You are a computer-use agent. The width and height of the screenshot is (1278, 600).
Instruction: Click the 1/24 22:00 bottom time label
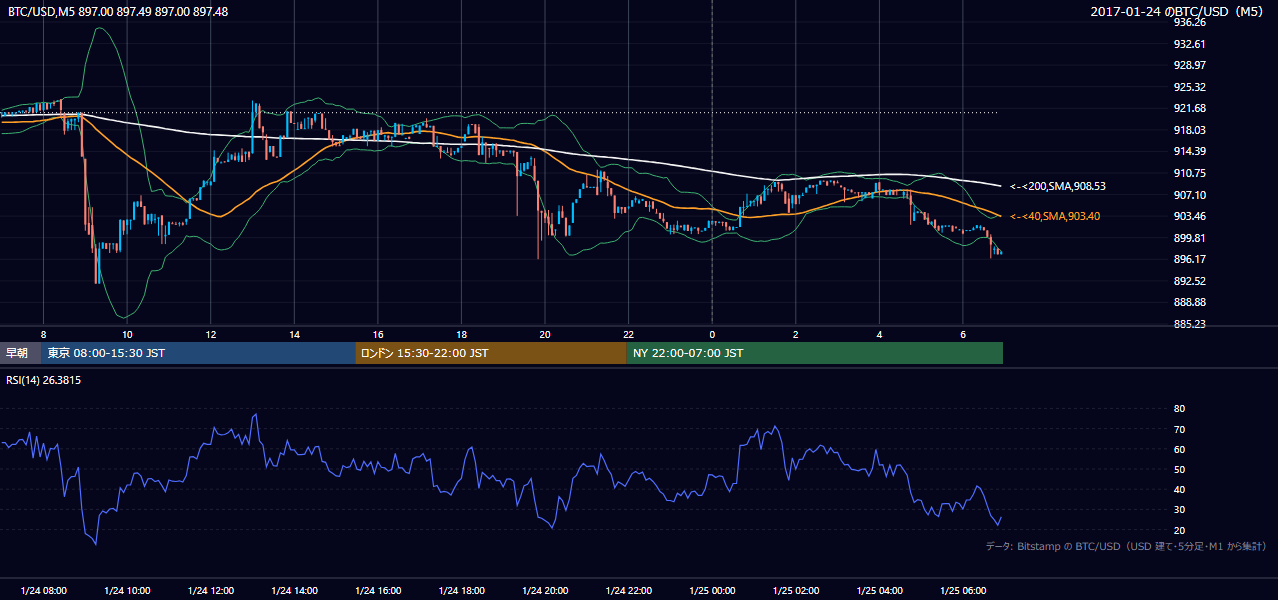click(x=628, y=590)
